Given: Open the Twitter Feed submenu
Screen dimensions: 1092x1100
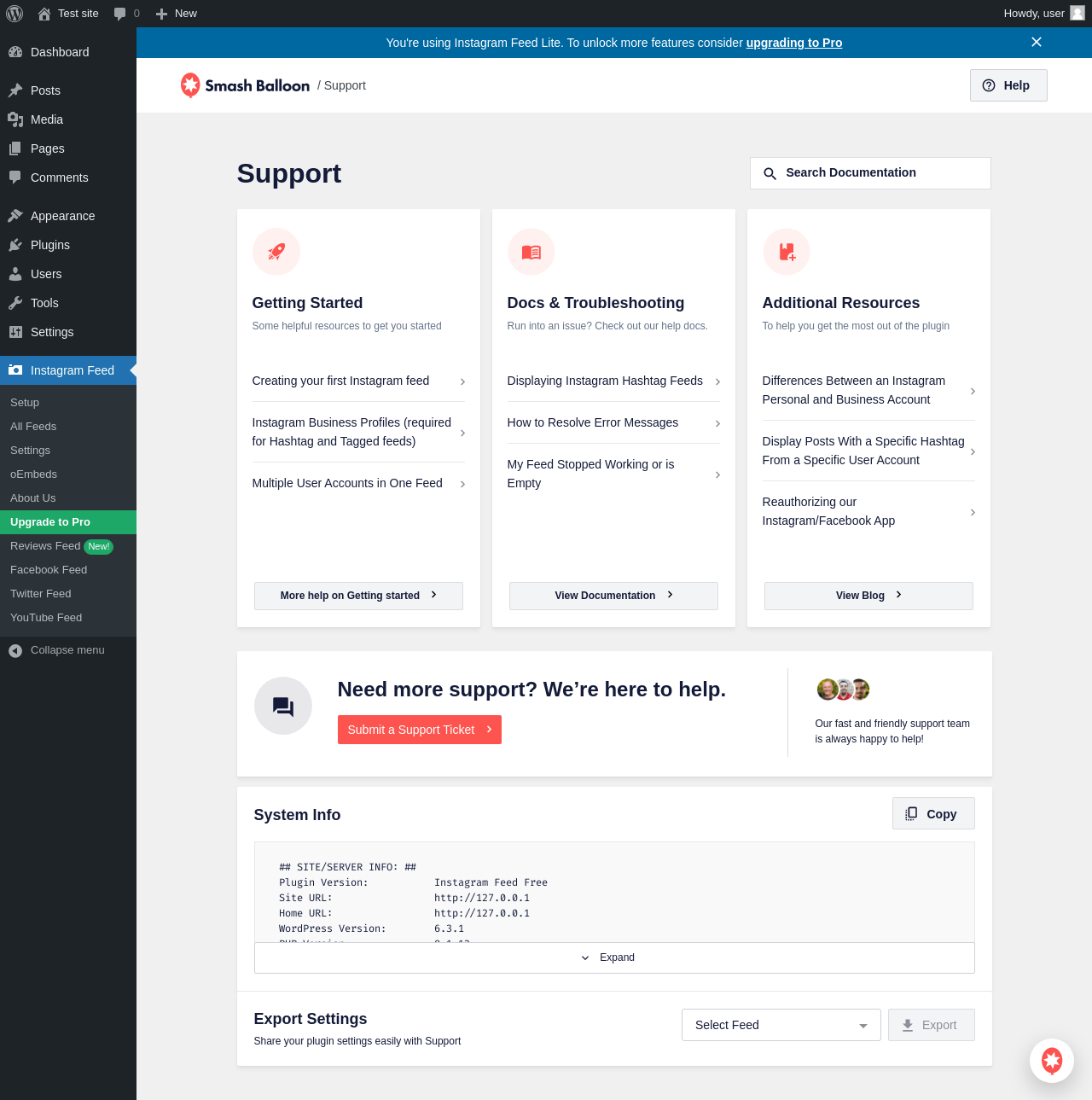Looking at the screenshot, I should click(x=68, y=594).
